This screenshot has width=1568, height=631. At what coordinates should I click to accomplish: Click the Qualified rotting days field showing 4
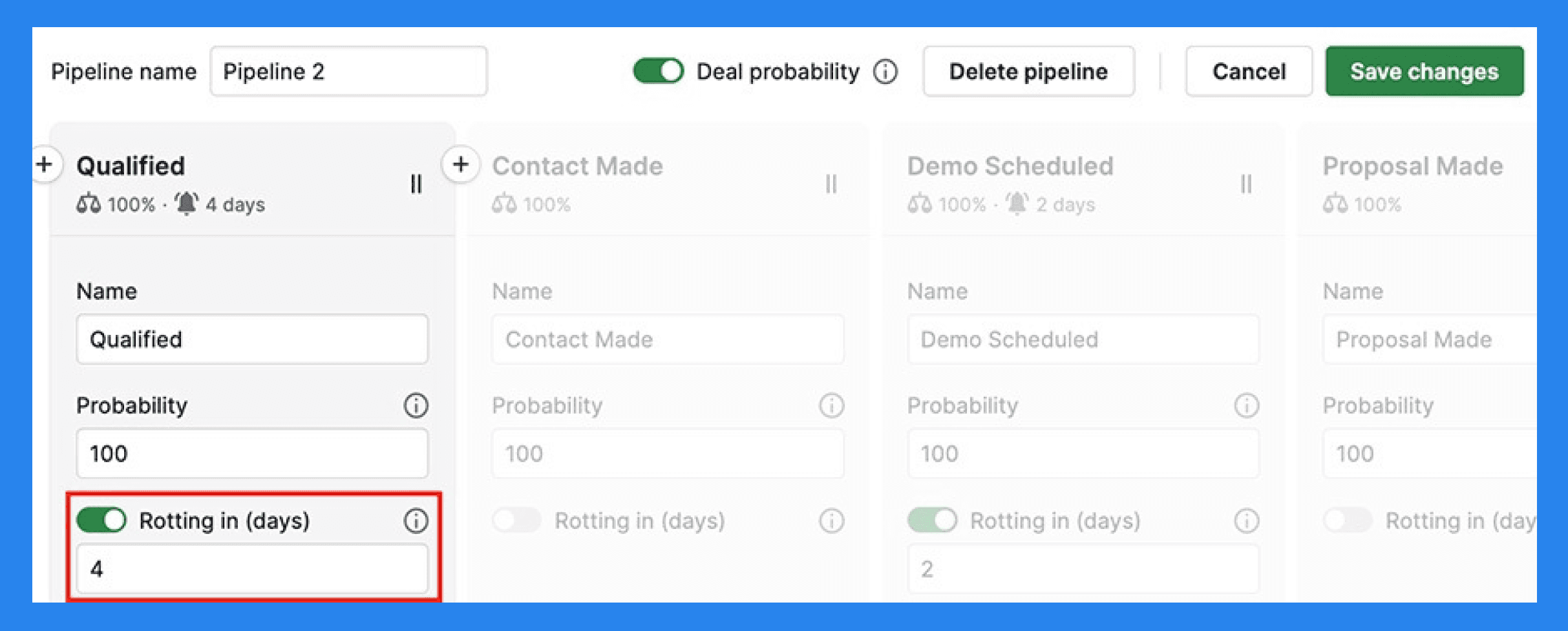(252, 569)
